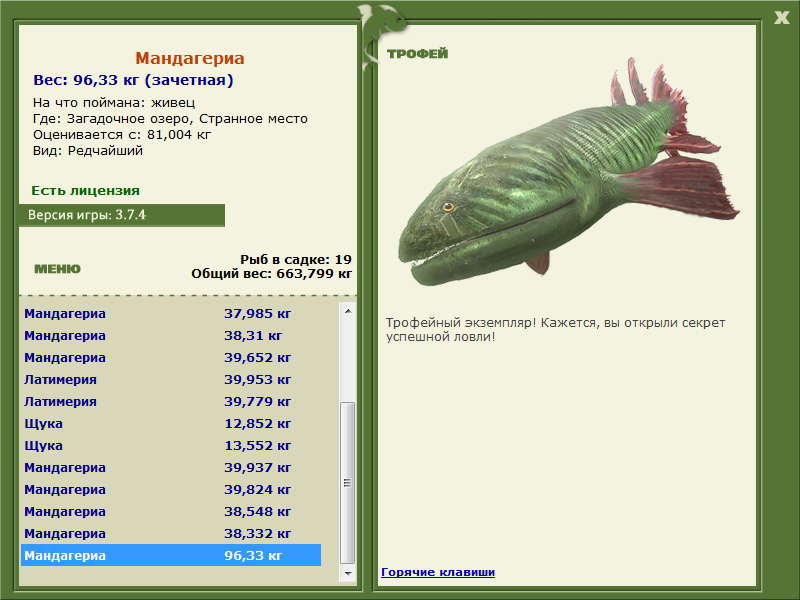Image resolution: width=800 pixels, height=600 pixels.
Task: Select Мандагериа 39,937 кг entry
Action: pos(171,467)
